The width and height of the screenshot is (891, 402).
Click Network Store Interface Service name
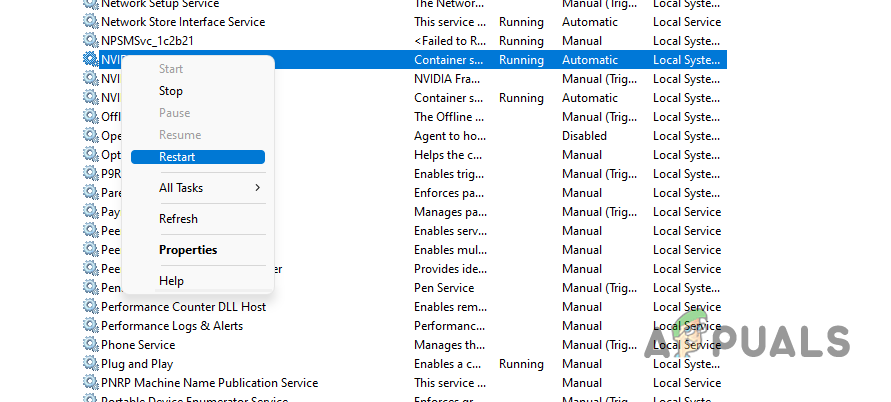pyautogui.click(x=183, y=22)
